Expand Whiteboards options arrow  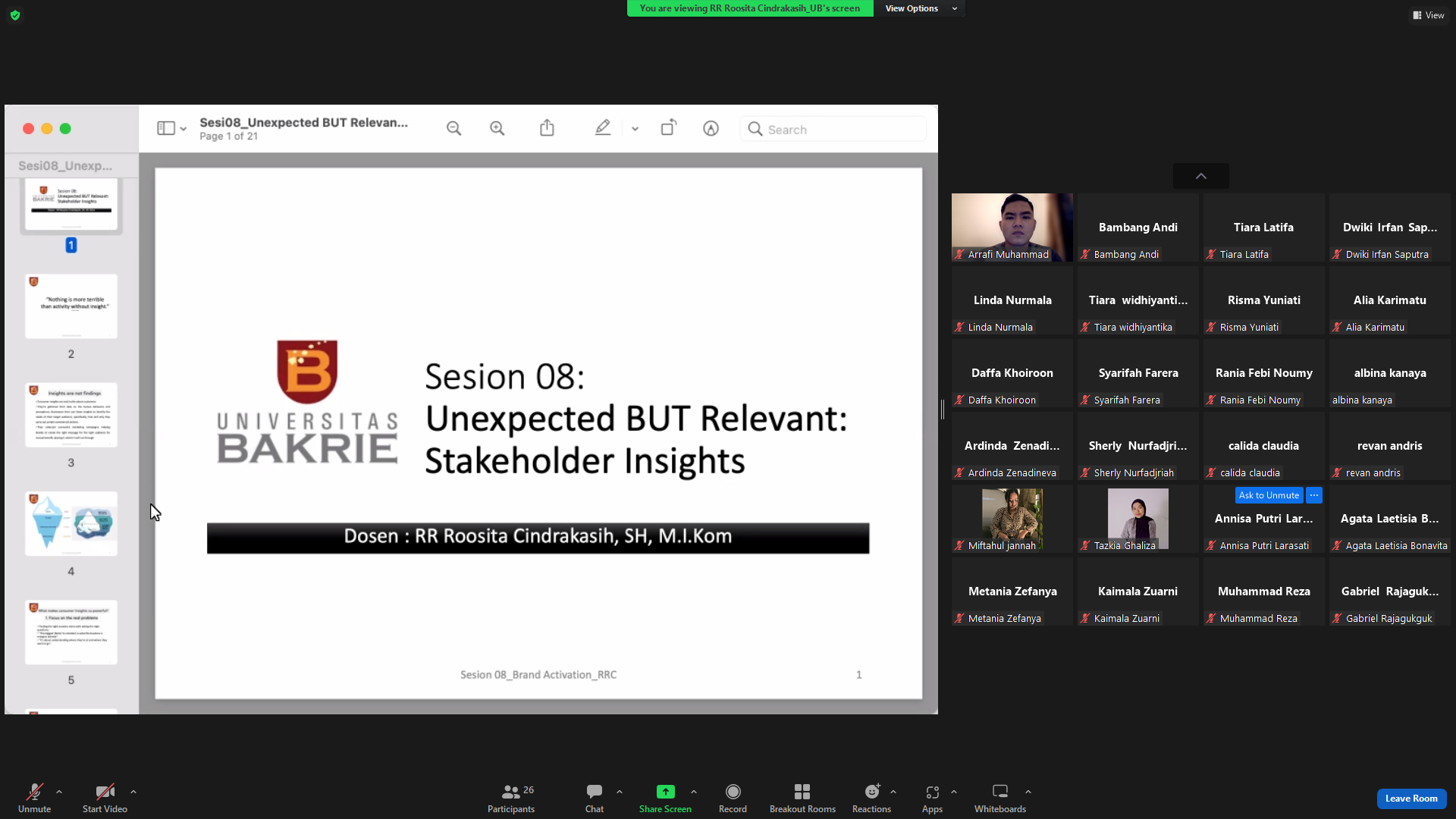(x=1028, y=792)
